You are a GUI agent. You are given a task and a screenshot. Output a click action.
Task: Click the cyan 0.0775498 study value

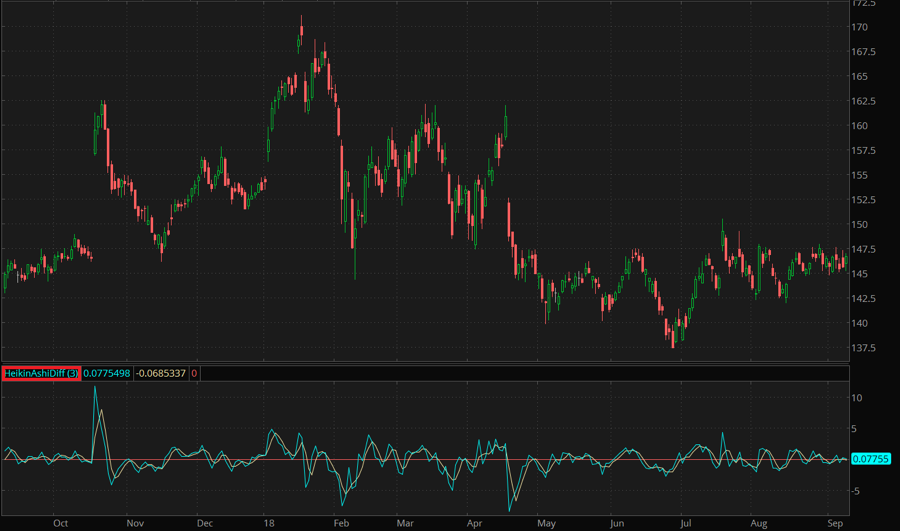point(107,373)
